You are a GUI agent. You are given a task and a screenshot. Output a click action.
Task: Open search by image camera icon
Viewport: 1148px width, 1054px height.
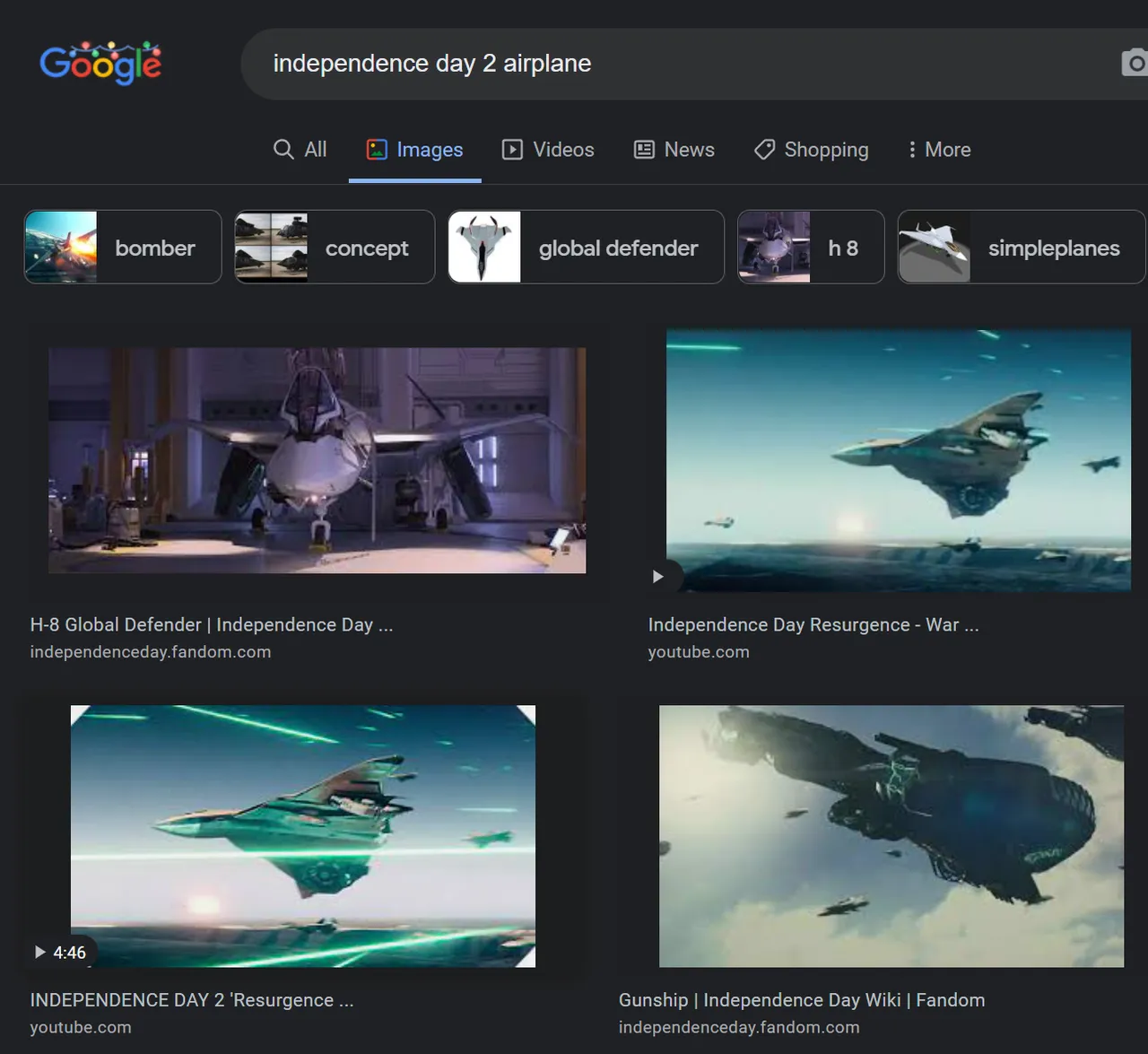point(1135,63)
